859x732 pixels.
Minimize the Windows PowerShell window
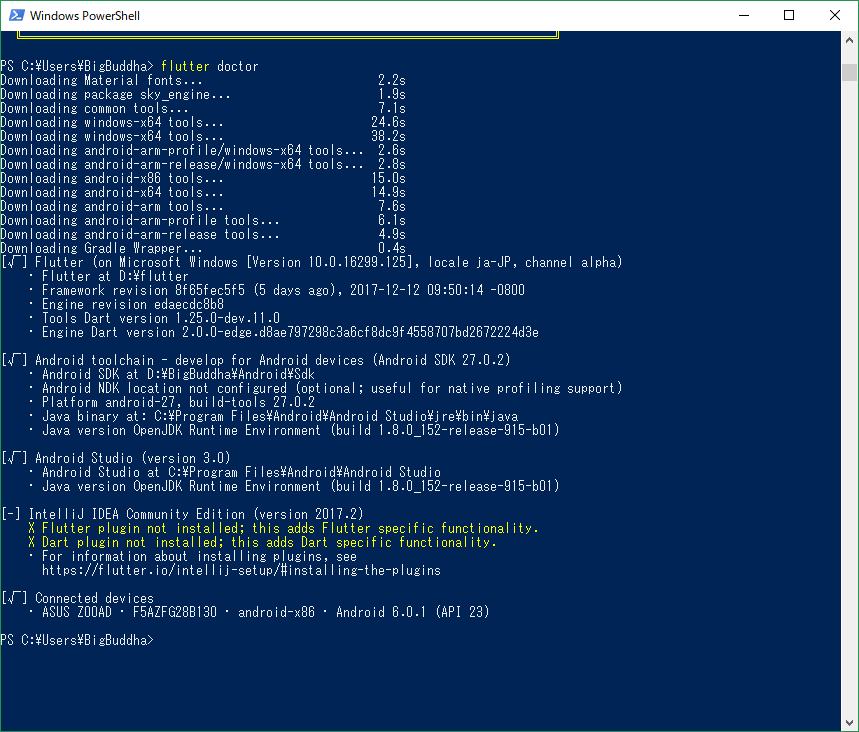[743, 15]
